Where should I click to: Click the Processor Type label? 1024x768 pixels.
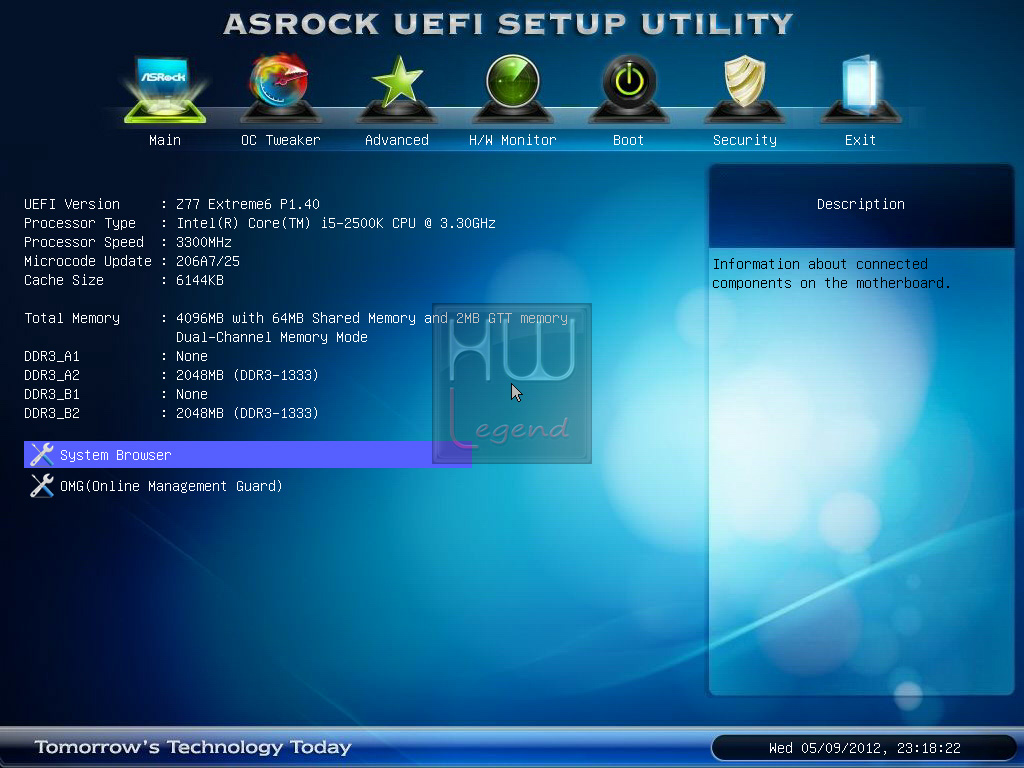80,223
